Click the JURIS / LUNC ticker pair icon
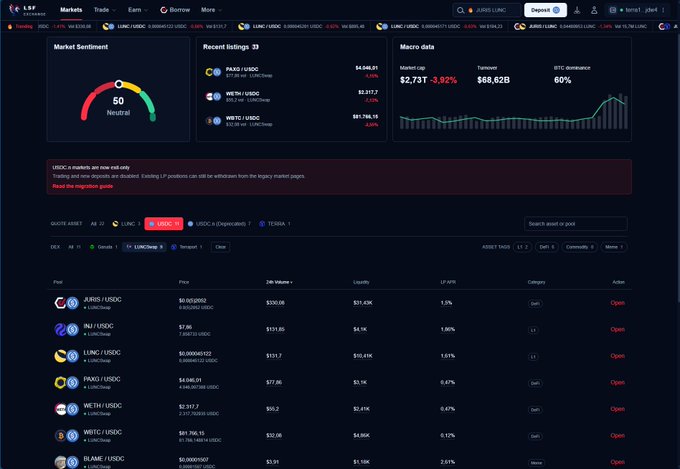The image size is (680, 469). [520, 26]
